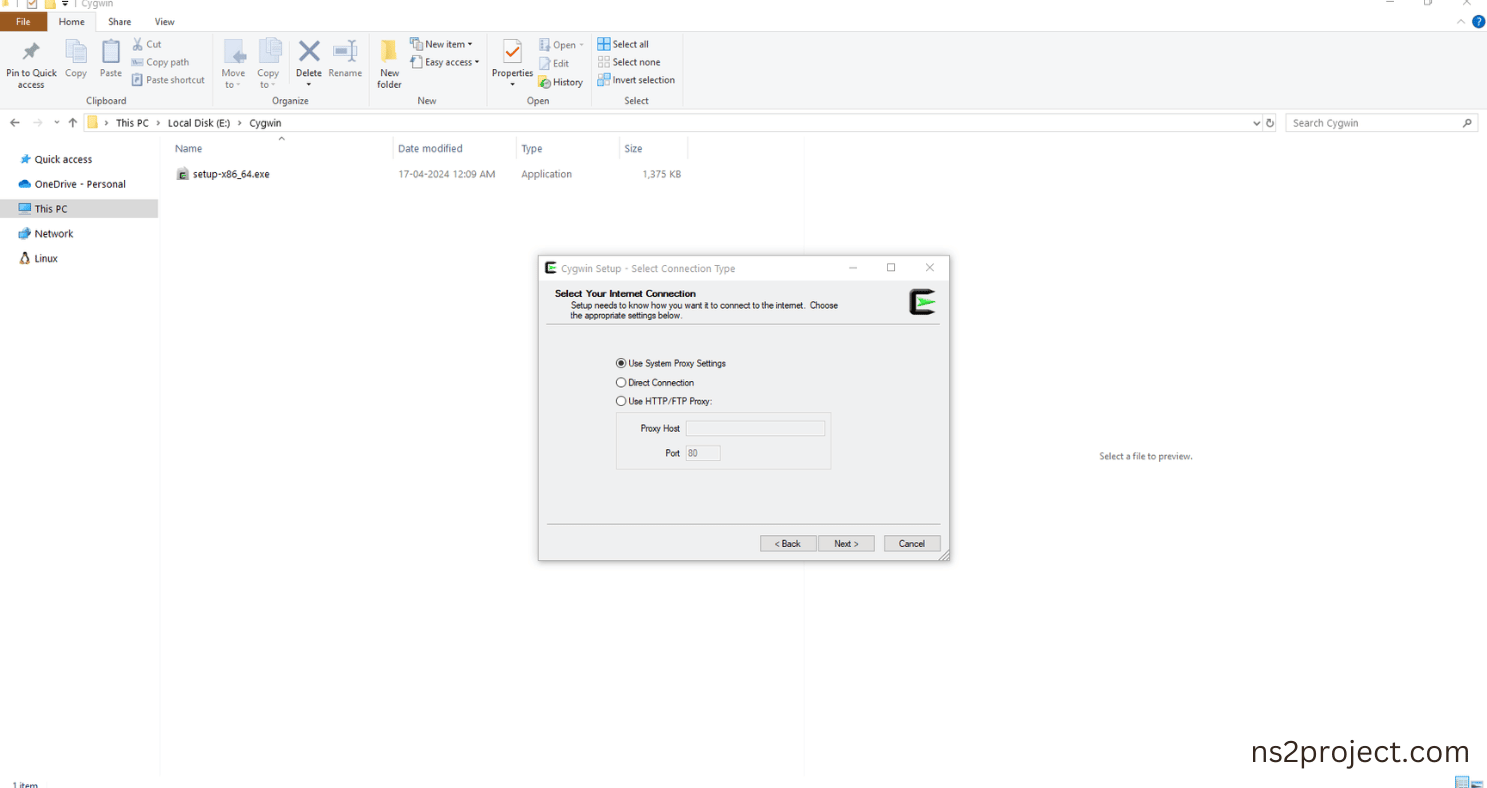Click the Move to icon

(234, 52)
